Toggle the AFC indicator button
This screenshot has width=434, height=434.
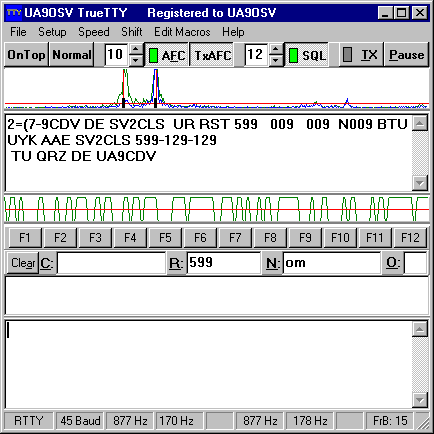coord(167,55)
